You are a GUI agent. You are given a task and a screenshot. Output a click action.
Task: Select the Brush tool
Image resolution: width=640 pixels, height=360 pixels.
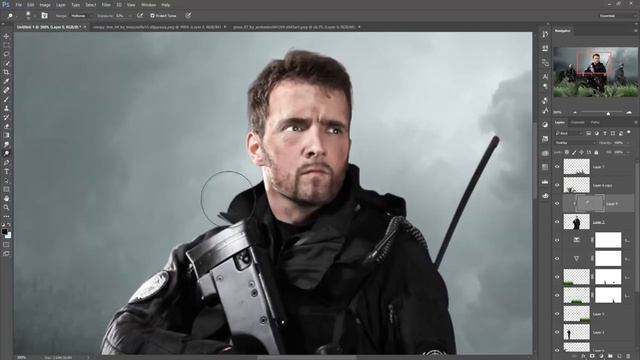[6, 99]
